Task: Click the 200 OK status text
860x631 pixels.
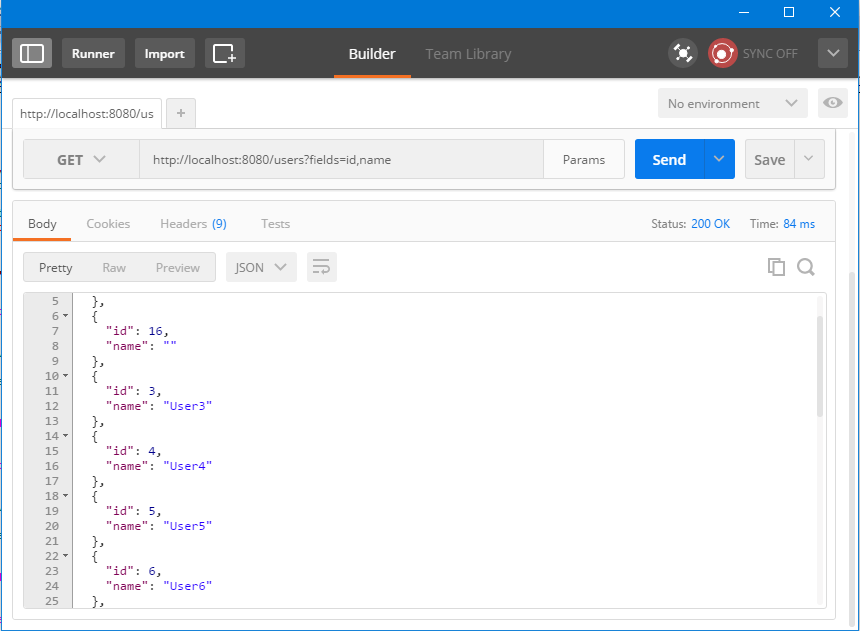Action: [710, 224]
